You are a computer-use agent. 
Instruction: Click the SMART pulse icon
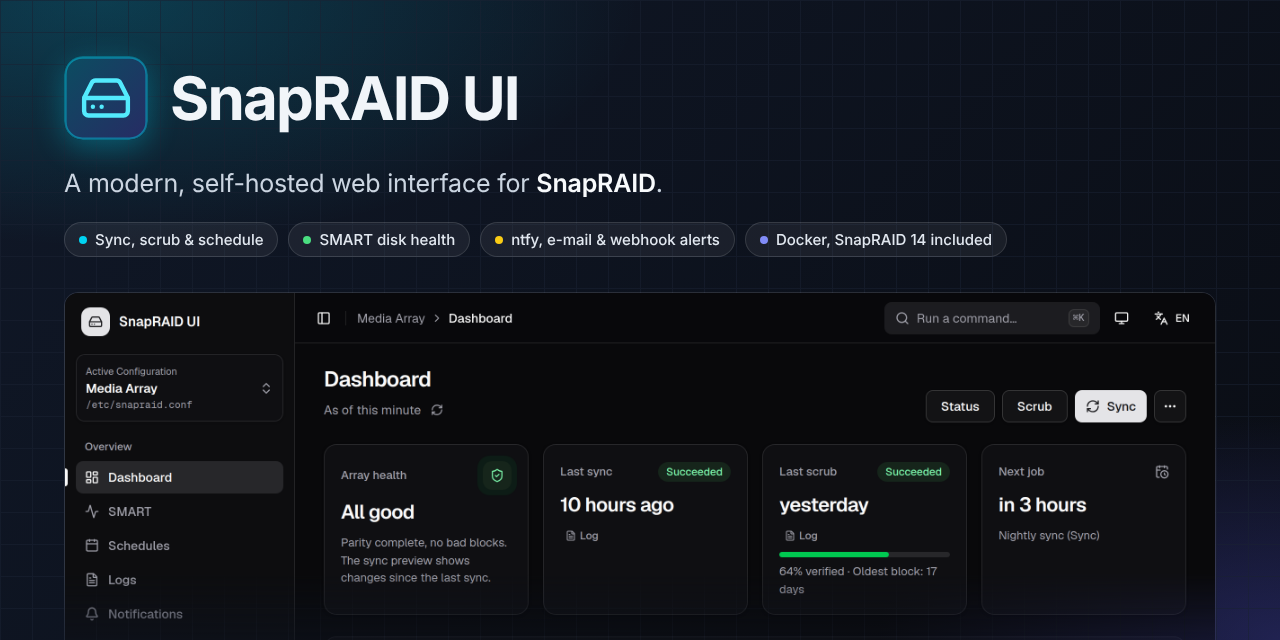tap(92, 511)
